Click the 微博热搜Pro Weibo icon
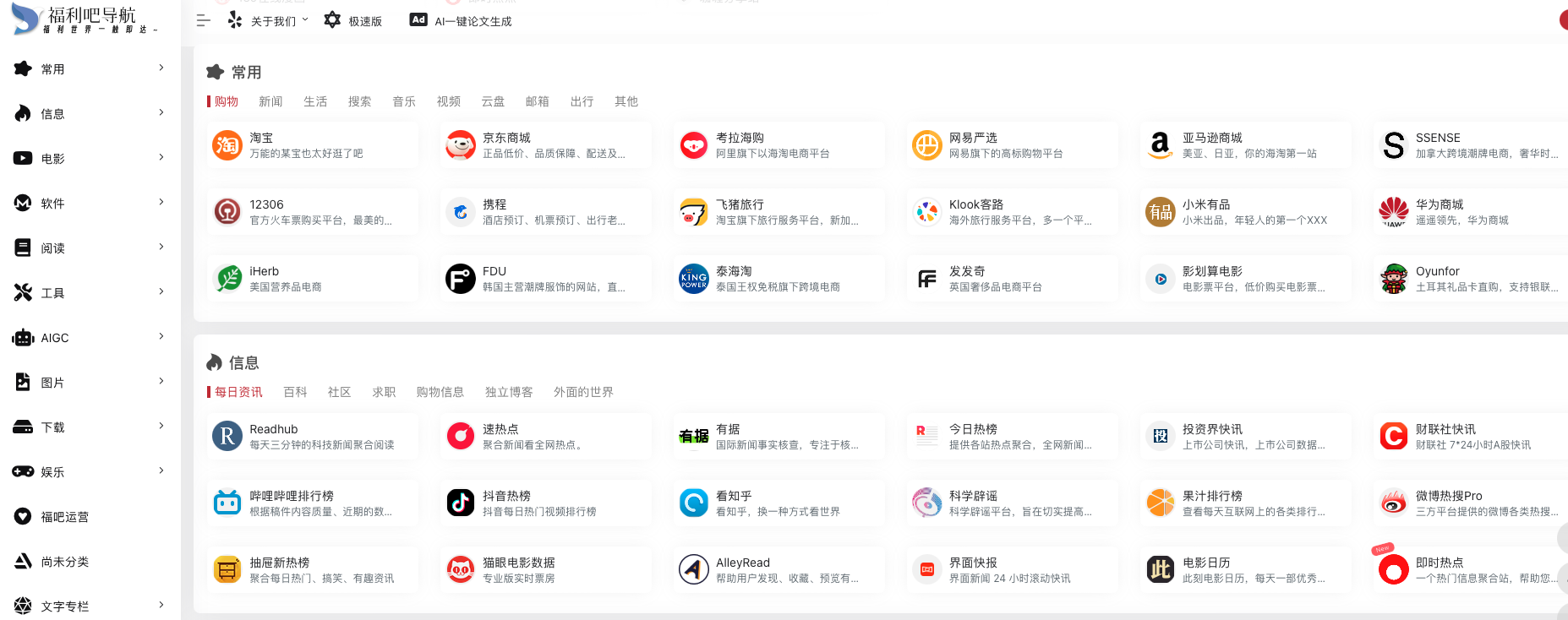 (x=1394, y=503)
